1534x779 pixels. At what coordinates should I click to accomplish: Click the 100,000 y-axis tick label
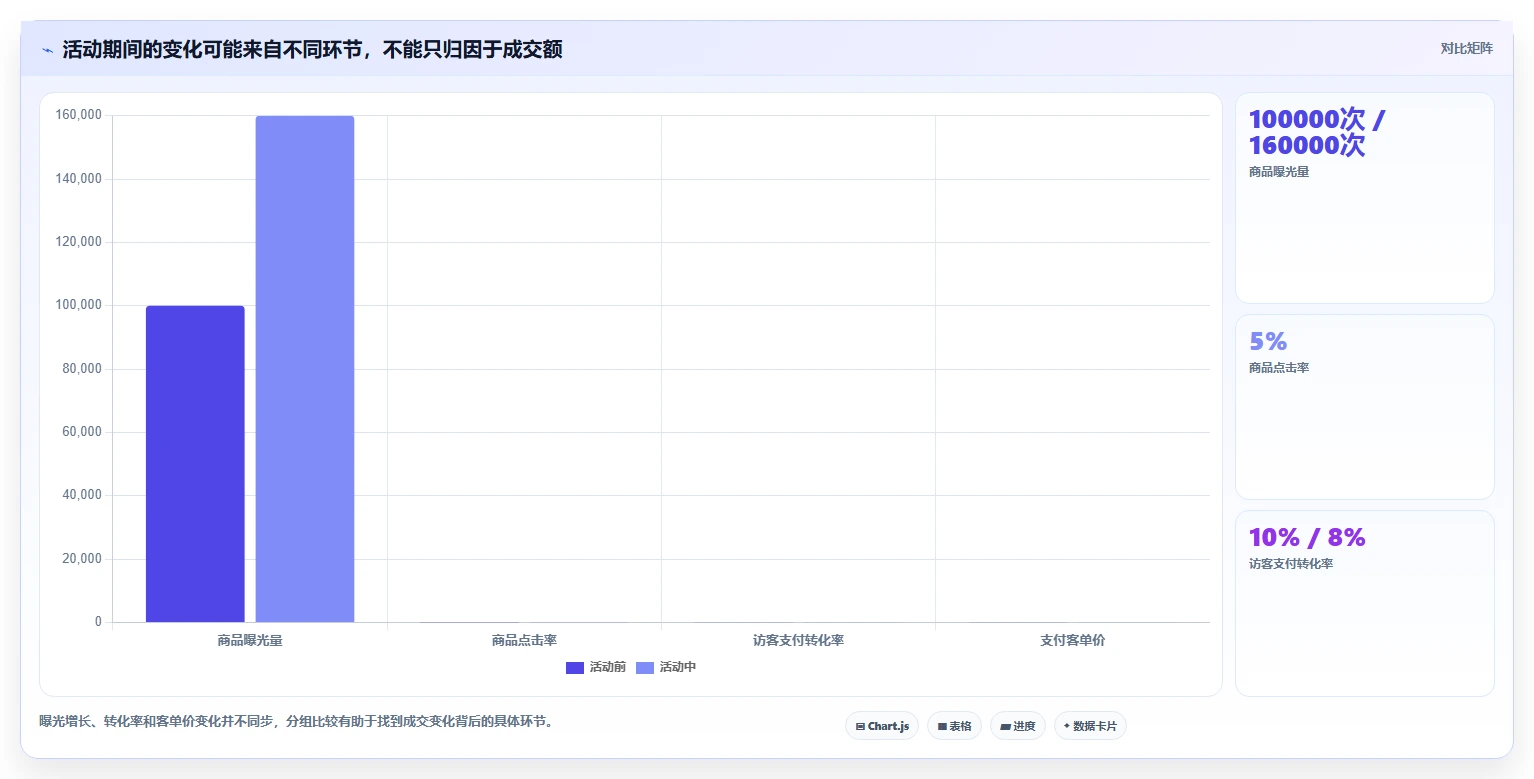(x=79, y=305)
